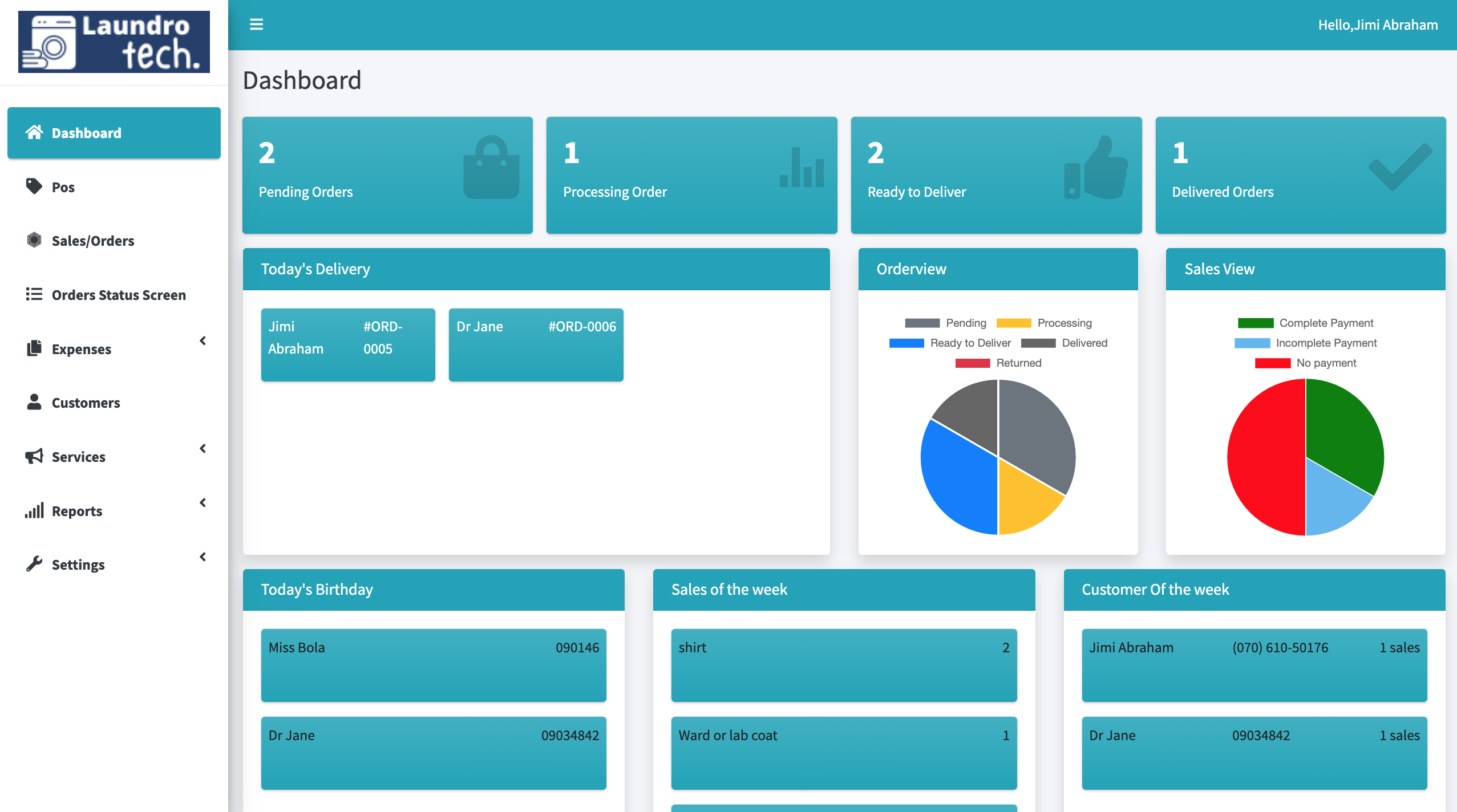The height and width of the screenshot is (812, 1457).
Task: Click Hello, Jimi Abraham user greeting
Action: coord(1378,25)
